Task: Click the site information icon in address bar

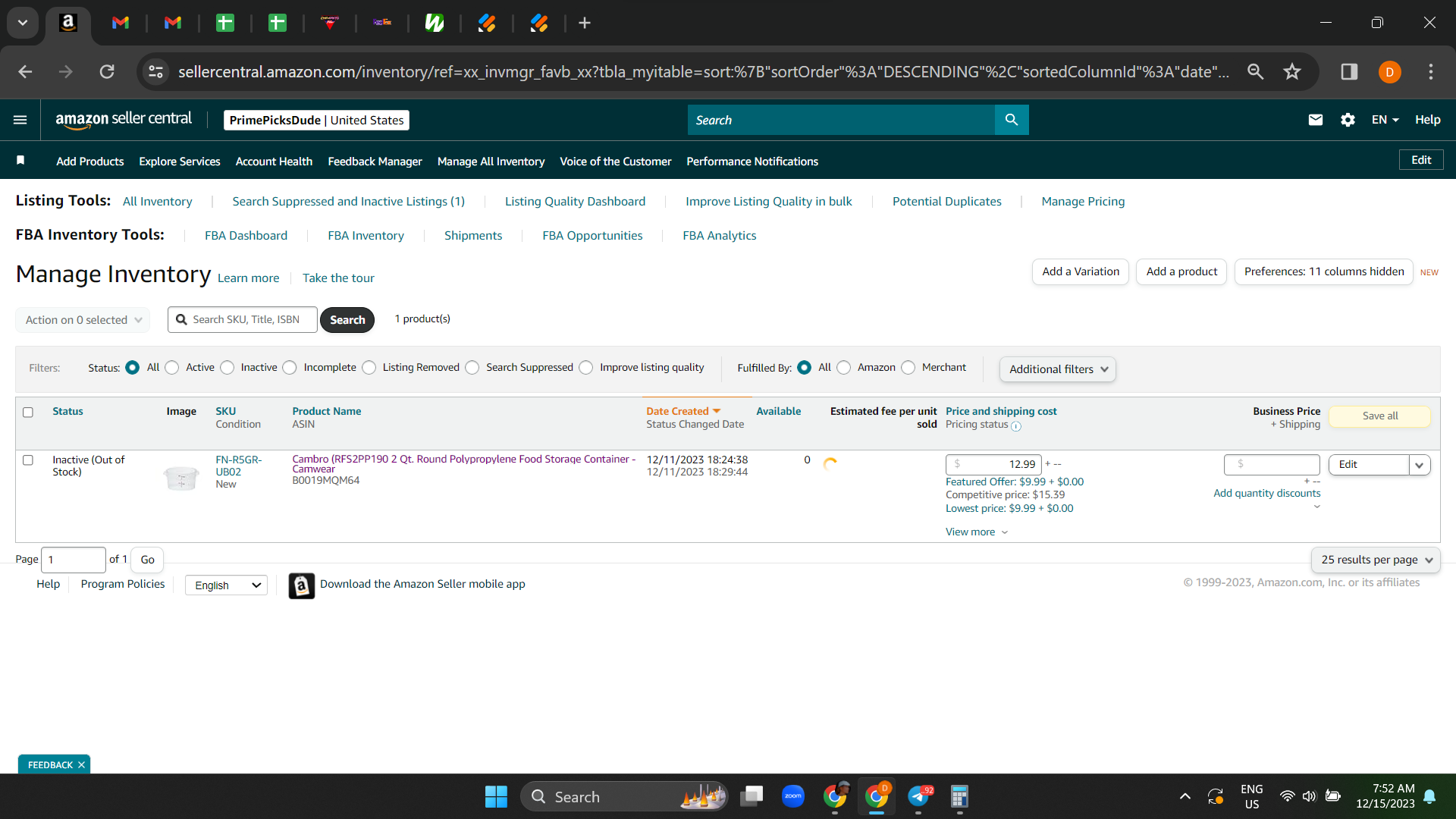Action: 155,71
